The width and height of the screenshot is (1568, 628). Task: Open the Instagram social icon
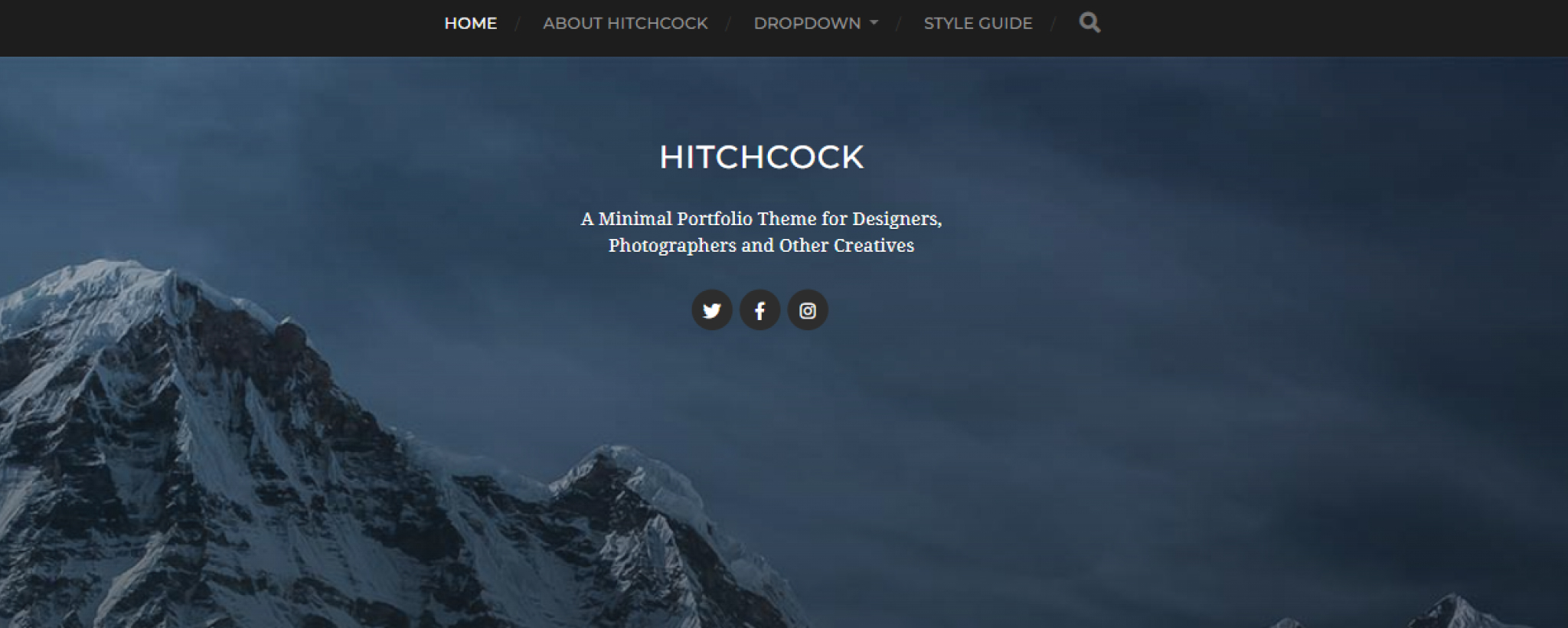808,310
